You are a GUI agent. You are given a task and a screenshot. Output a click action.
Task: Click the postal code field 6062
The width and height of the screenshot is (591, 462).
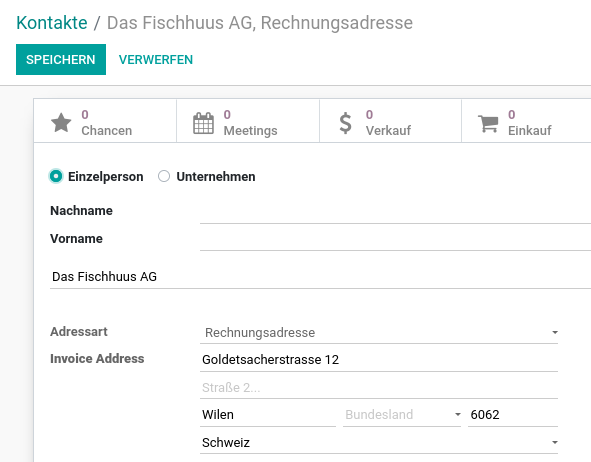[513, 415]
